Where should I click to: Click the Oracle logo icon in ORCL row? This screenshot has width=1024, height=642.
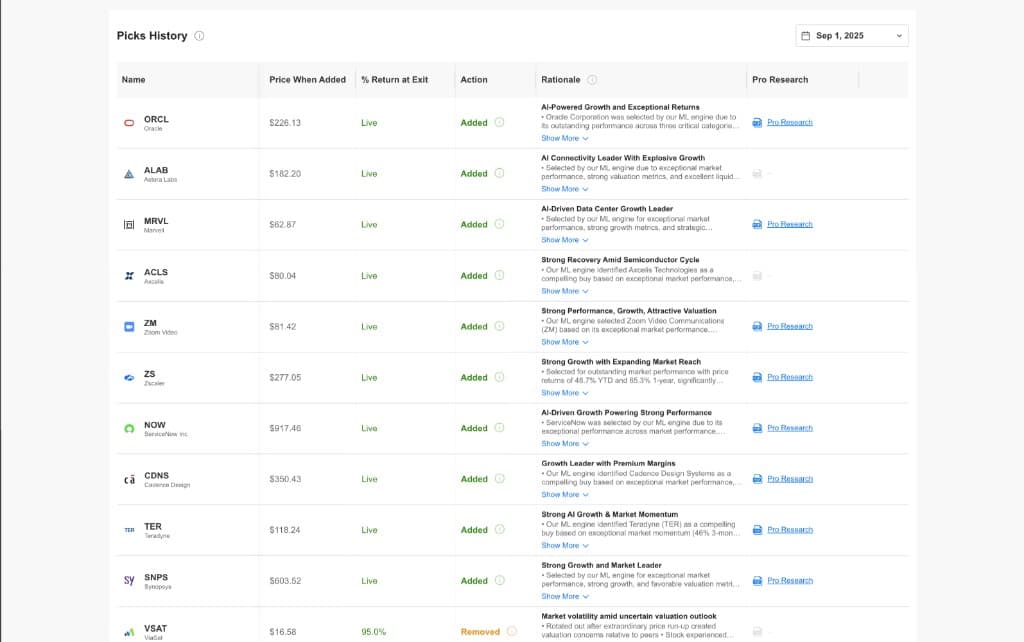click(129, 123)
